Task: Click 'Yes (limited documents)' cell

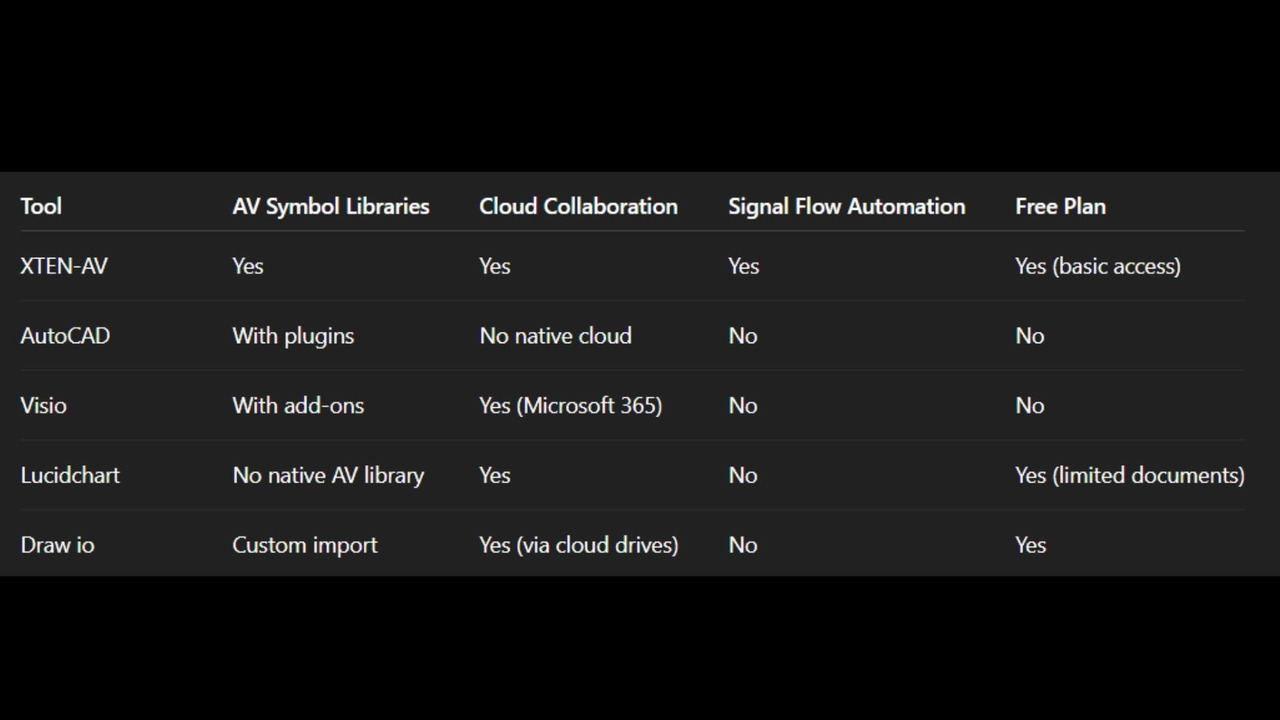Action: click(1130, 475)
